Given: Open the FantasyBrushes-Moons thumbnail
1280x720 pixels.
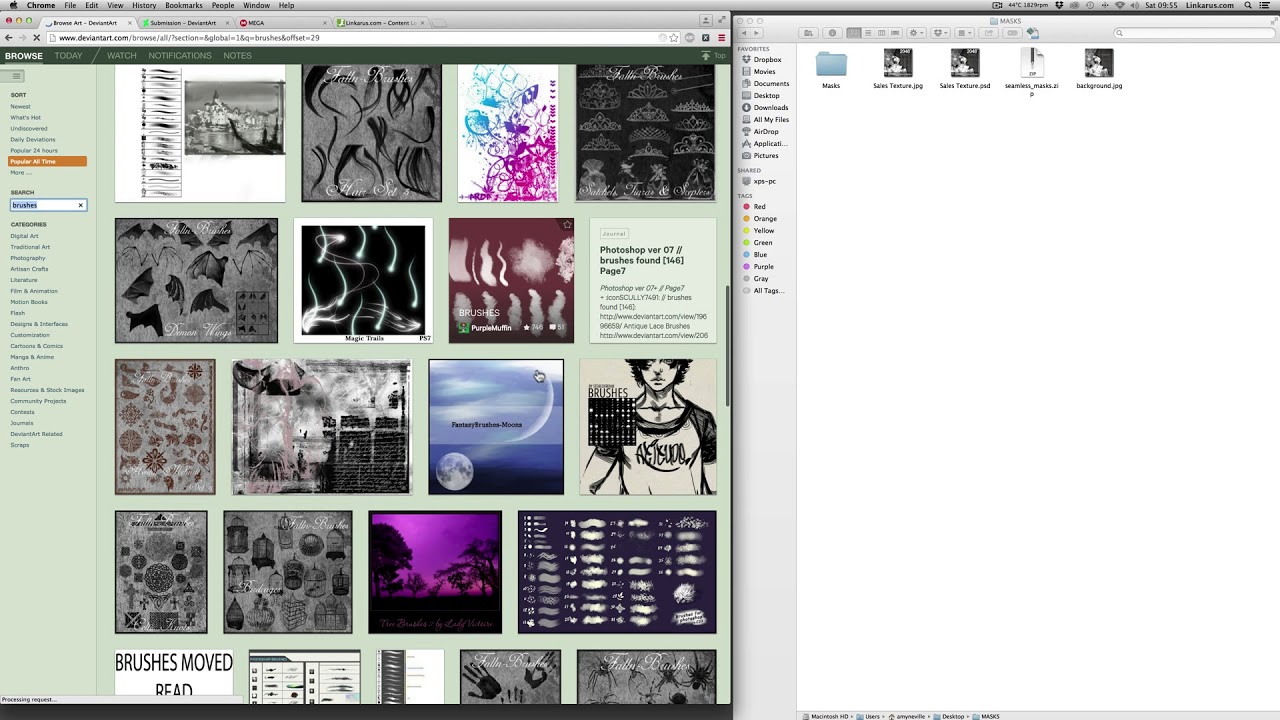Looking at the screenshot, I should pyautogui.click(x=496, y=427).
